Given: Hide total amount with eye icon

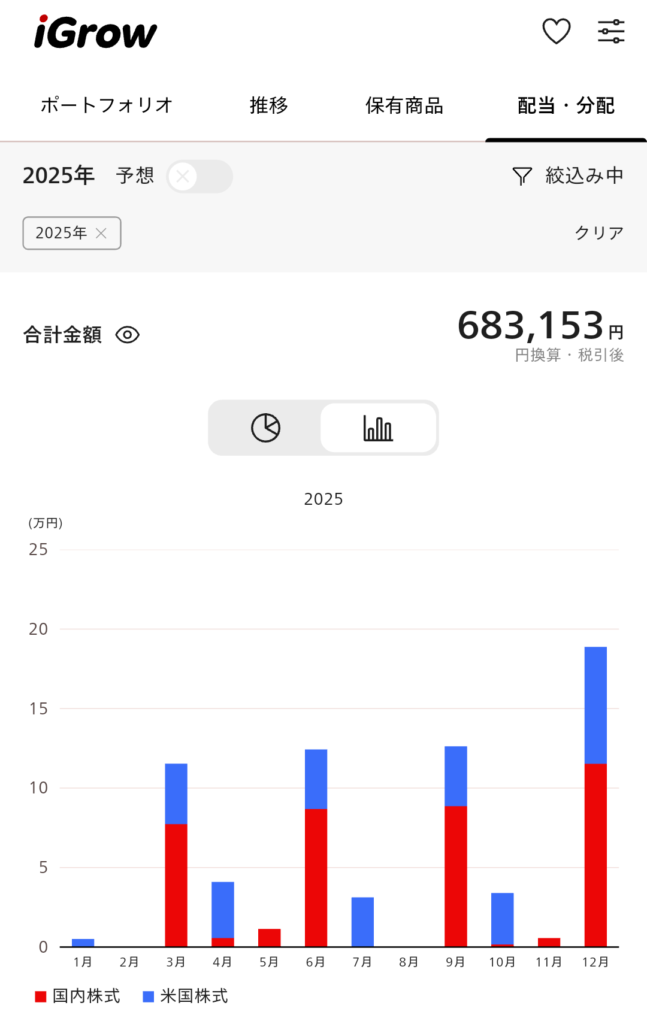Looking at the screenshot, I should 127,335.
